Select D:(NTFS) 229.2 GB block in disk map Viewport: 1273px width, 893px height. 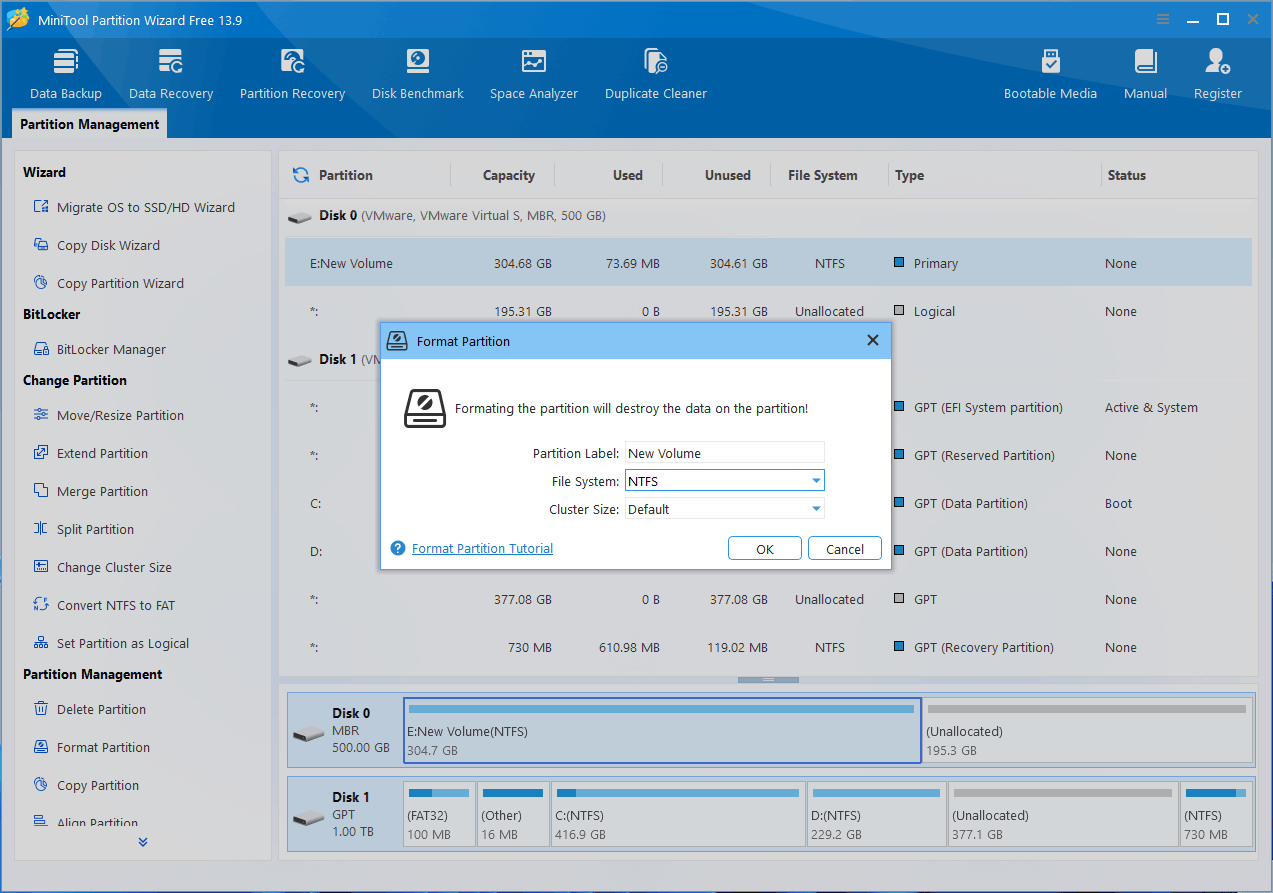tap(876, 815)
